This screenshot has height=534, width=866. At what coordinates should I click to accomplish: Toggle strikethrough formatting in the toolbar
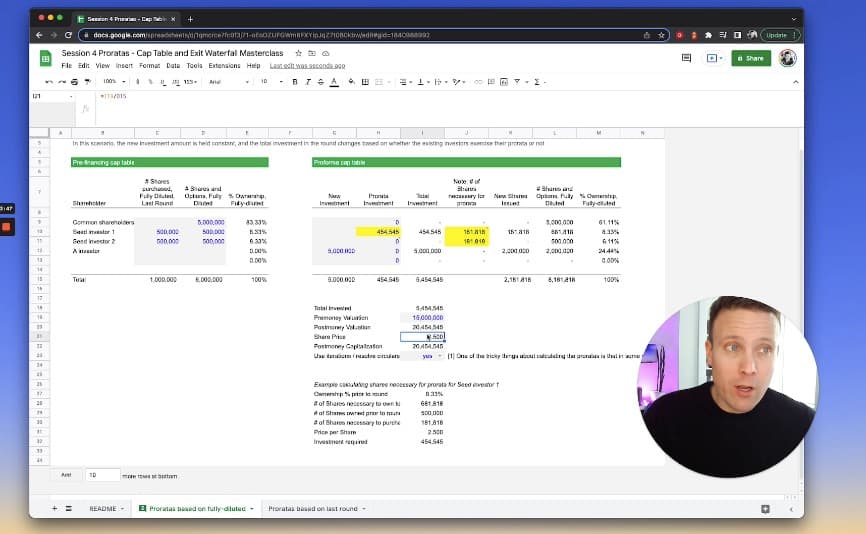(318, 82)
